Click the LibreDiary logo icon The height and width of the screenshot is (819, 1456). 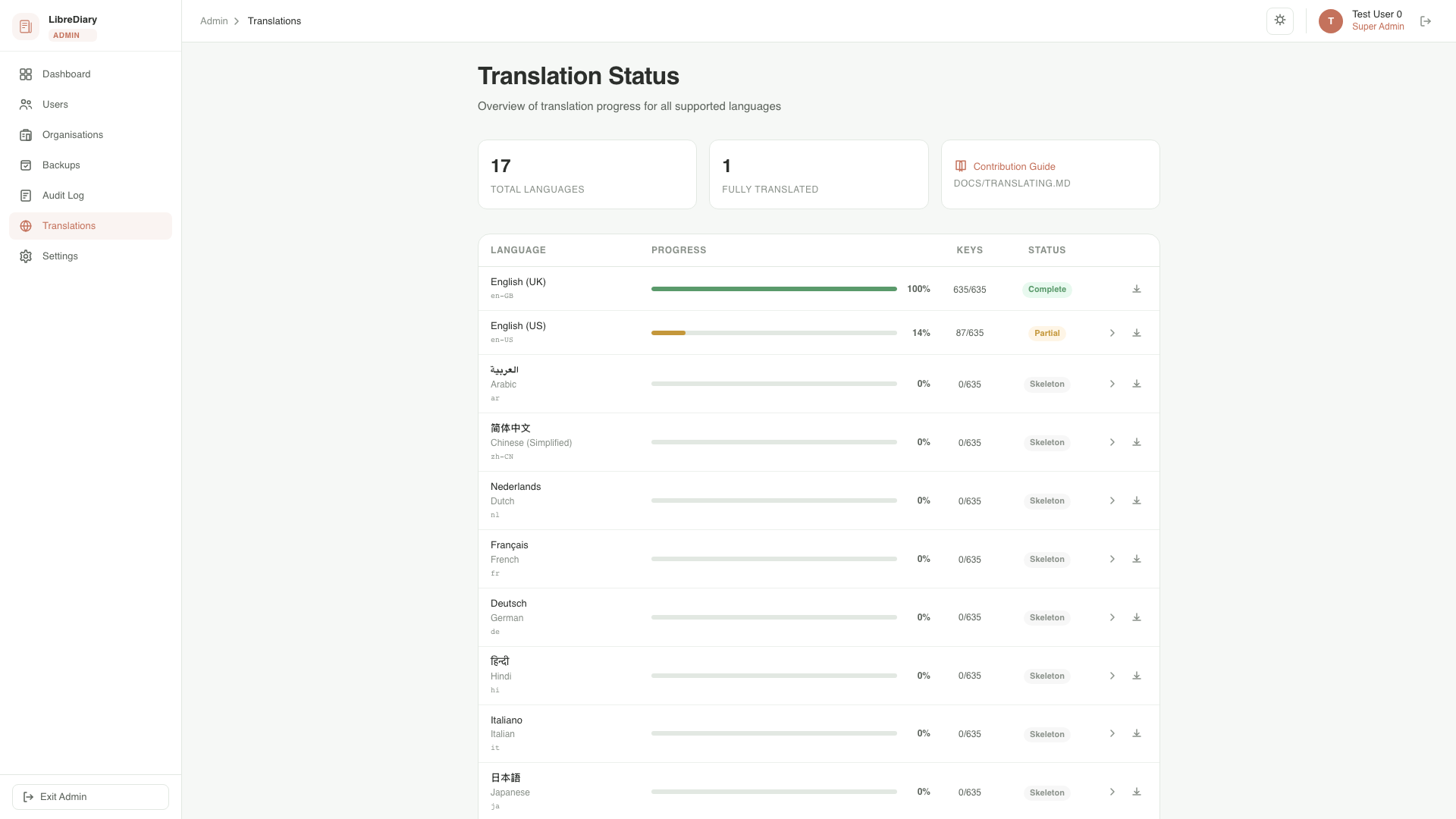click(x=26, y=26)
